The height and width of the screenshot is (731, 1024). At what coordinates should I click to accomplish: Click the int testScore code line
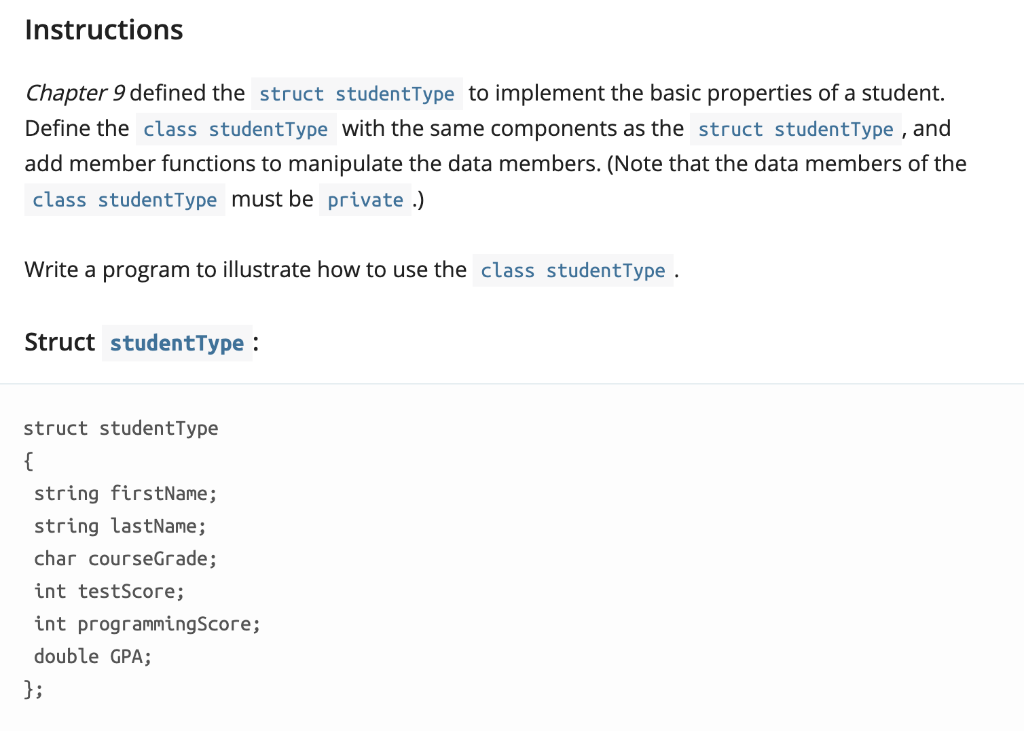[x=108, y=591]
